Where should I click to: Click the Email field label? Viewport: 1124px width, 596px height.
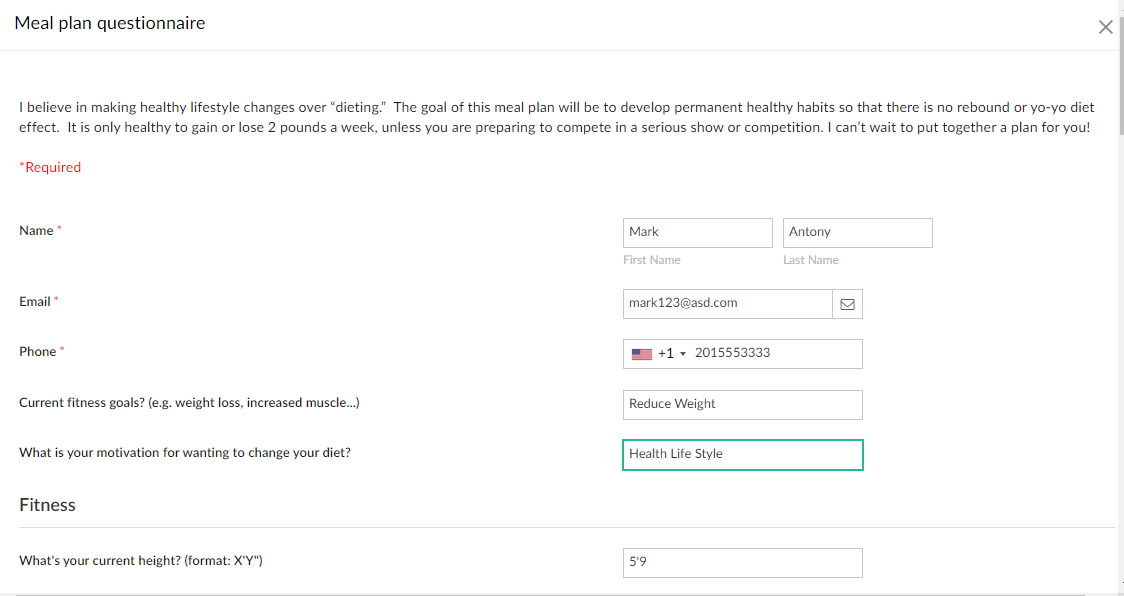[x=35, y=301]
